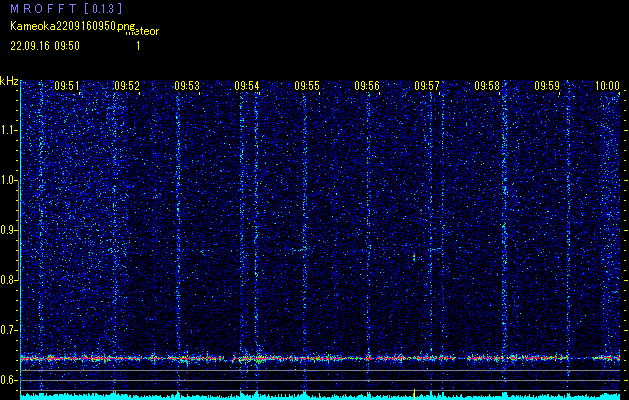This screenshot has width=629, height=400.
Task: Click the meteor count value 1
Action: pos(138,46)
